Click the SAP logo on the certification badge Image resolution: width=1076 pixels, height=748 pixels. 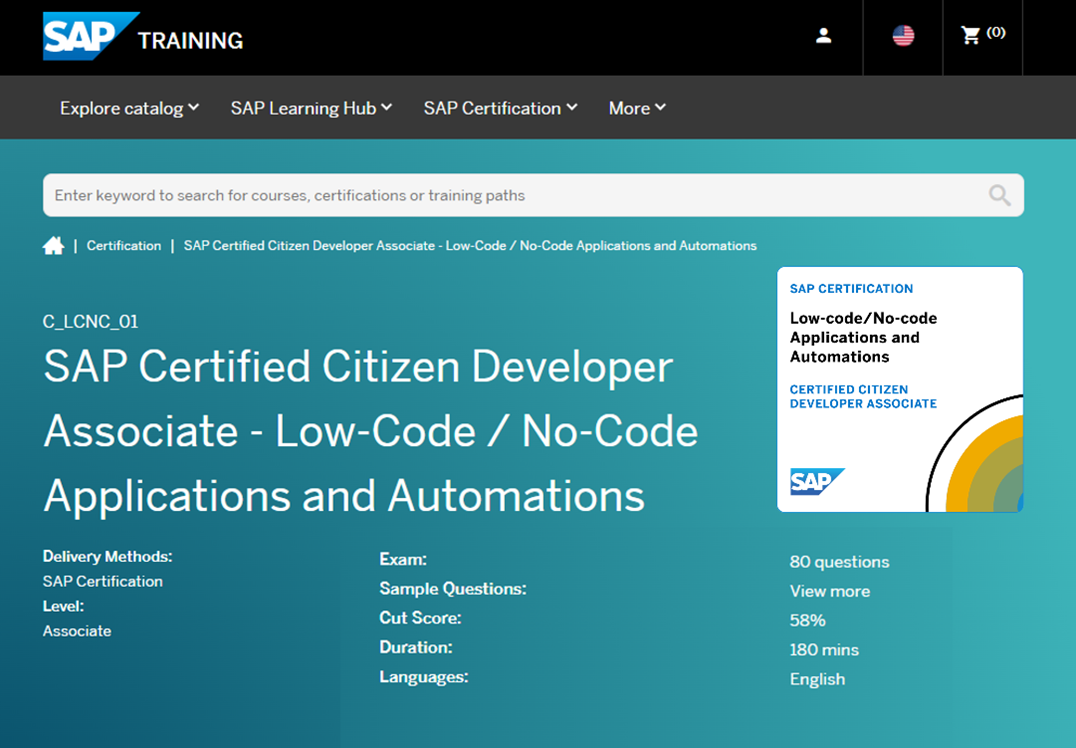point(817,481)
